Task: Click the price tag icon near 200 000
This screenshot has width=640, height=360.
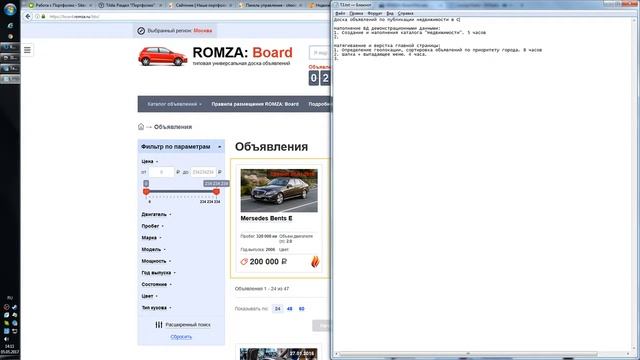Action: point(244,262)
